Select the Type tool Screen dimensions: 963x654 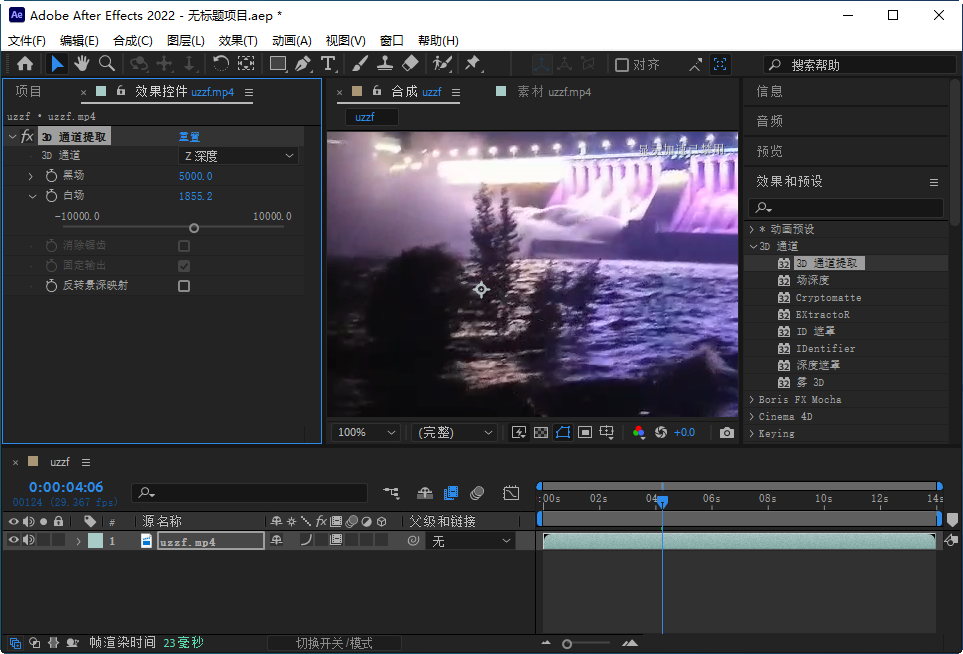tap(327, 64)
